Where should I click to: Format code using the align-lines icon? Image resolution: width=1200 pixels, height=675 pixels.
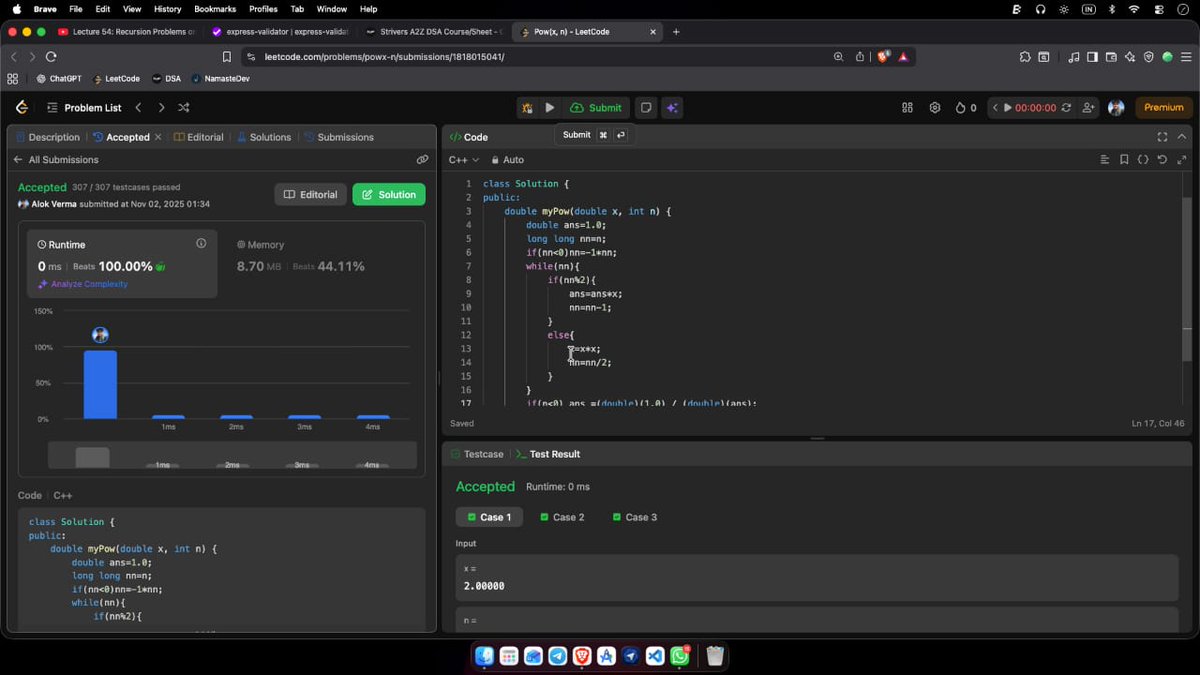(x=1105, y=160)
